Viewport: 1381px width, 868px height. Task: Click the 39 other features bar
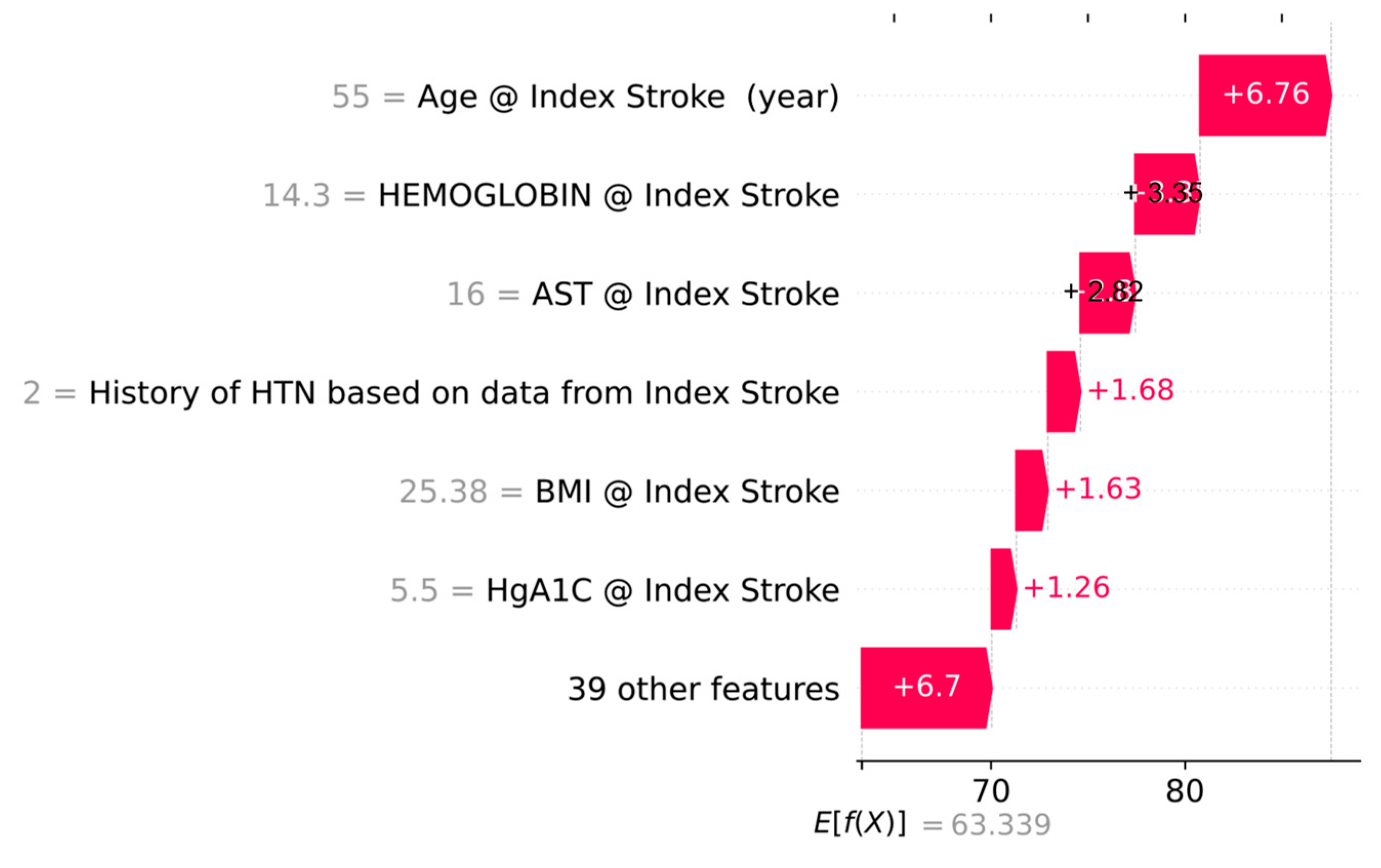pos(925,688)
